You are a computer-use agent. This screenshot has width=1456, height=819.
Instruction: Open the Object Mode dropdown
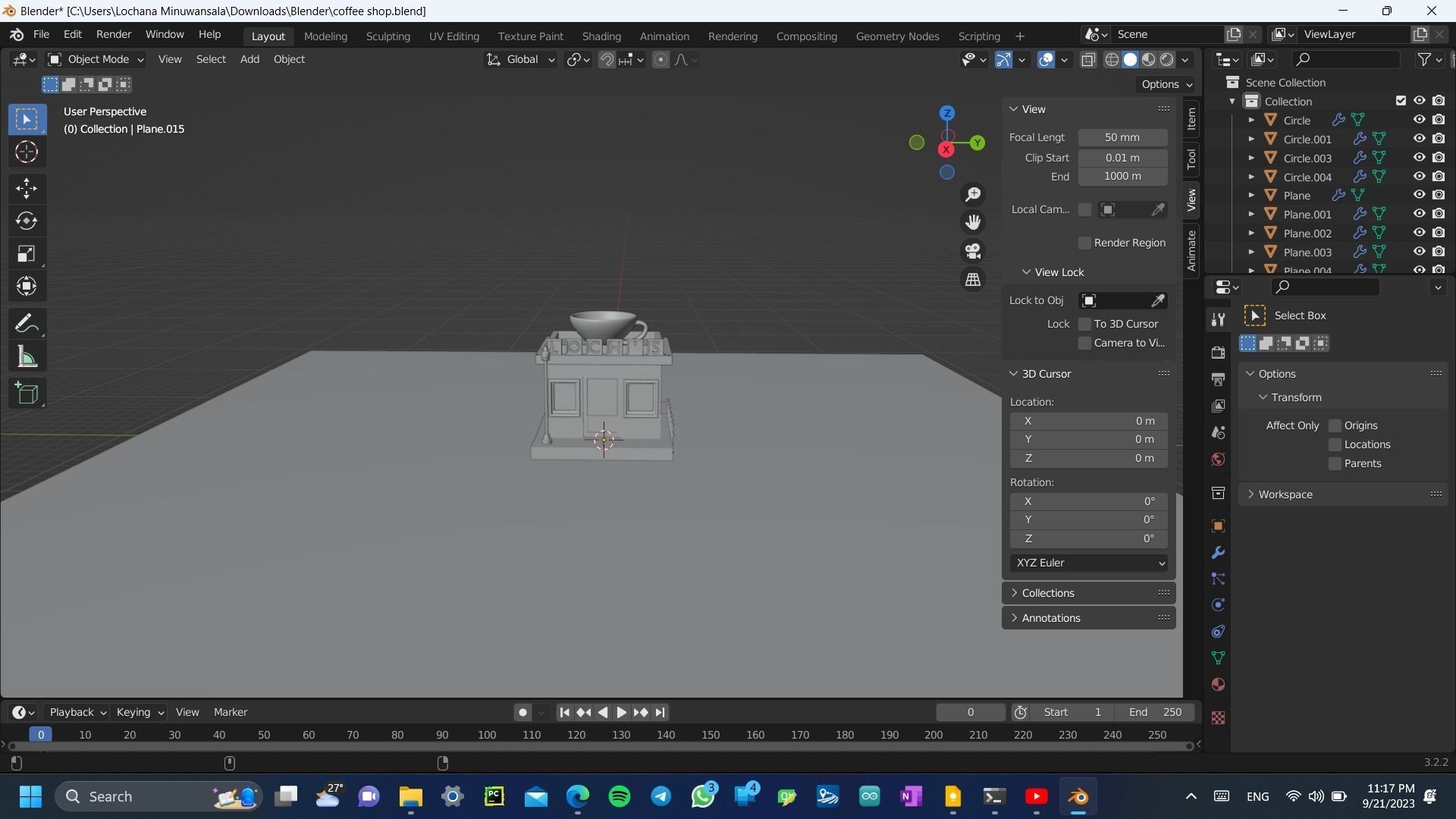pos(96,59)
